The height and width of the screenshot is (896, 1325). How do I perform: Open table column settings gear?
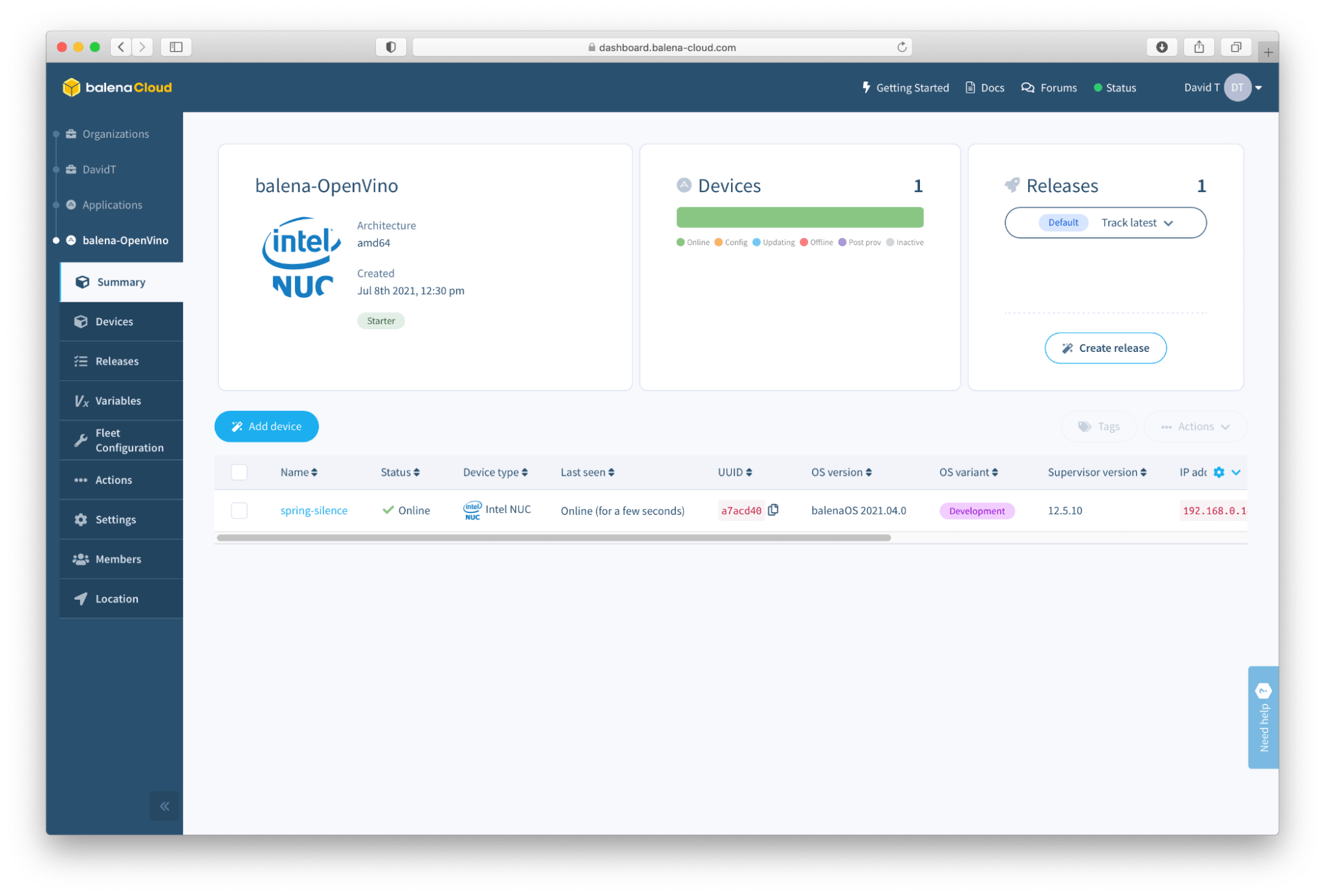[x=1218, y=472]
